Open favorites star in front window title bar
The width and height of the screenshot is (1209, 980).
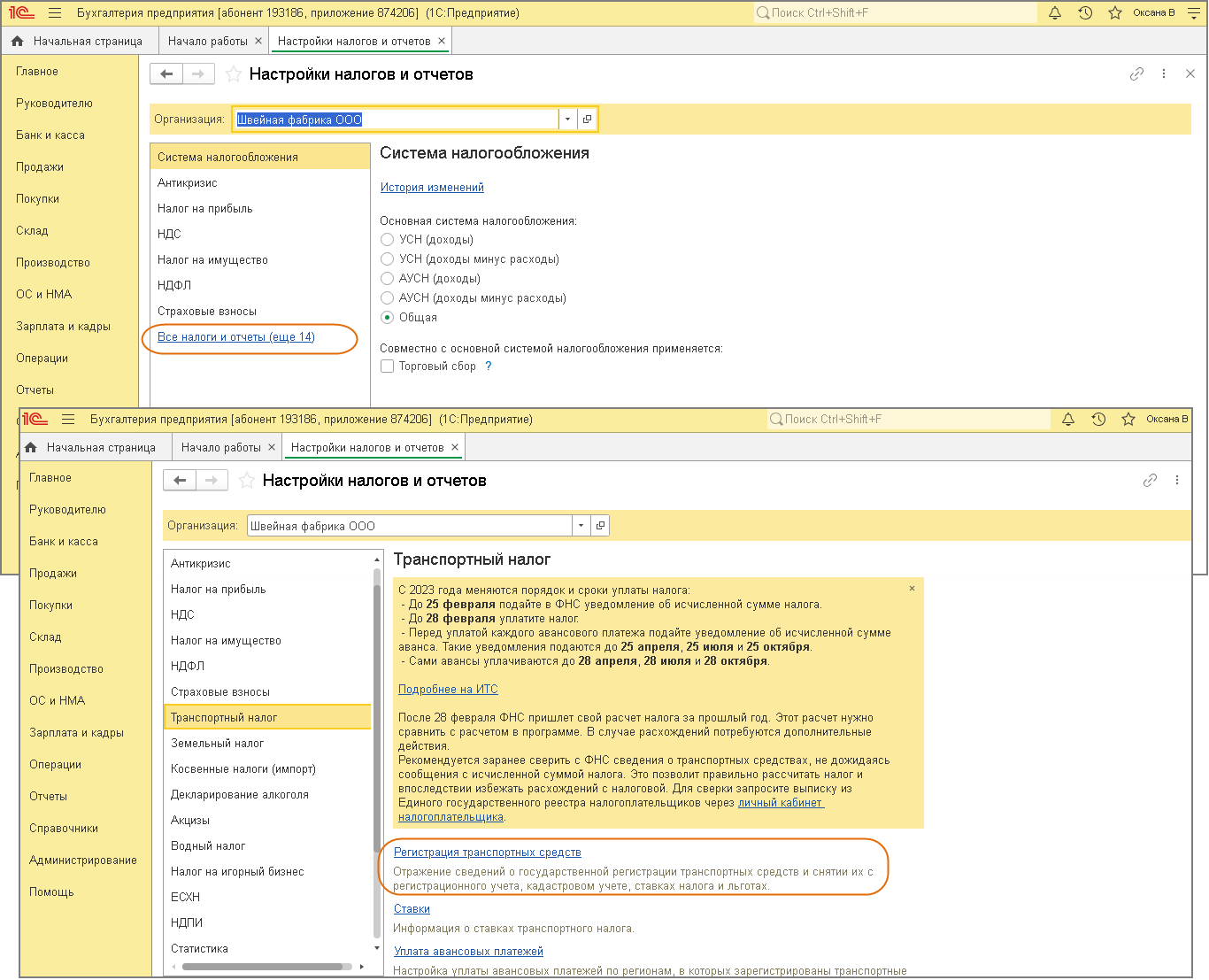point(1128,420)
